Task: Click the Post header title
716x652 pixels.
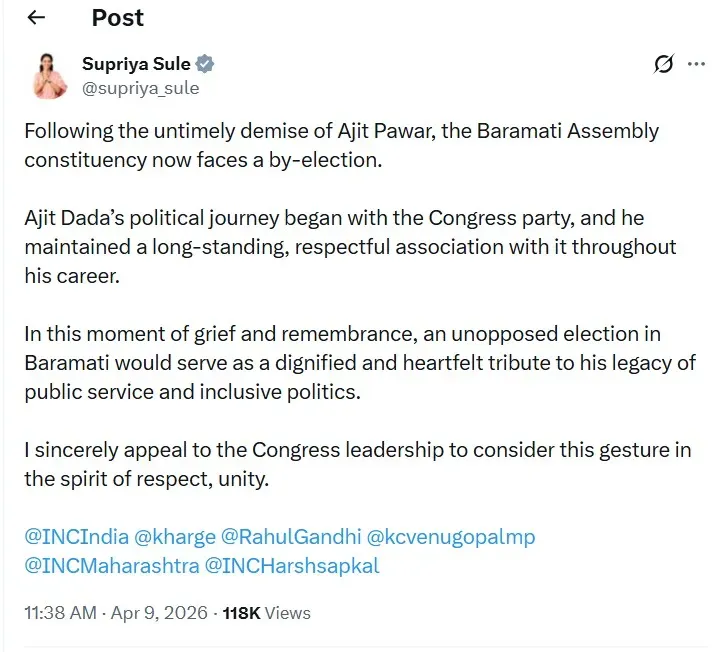Action: [117, 18]
